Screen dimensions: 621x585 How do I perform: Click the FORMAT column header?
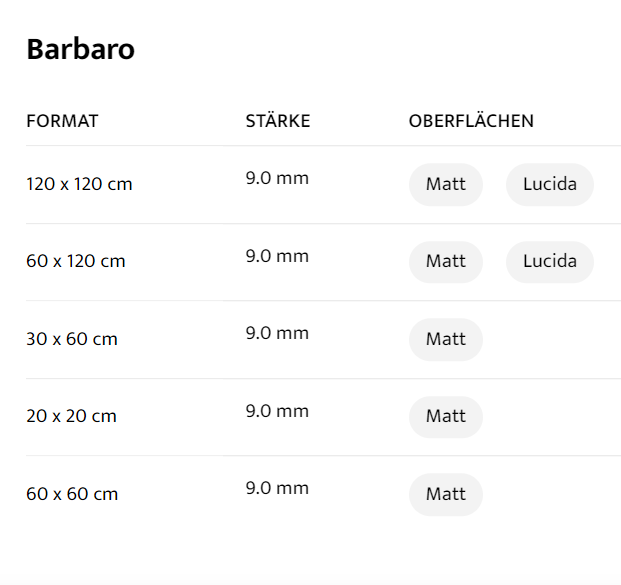[62, 121]
